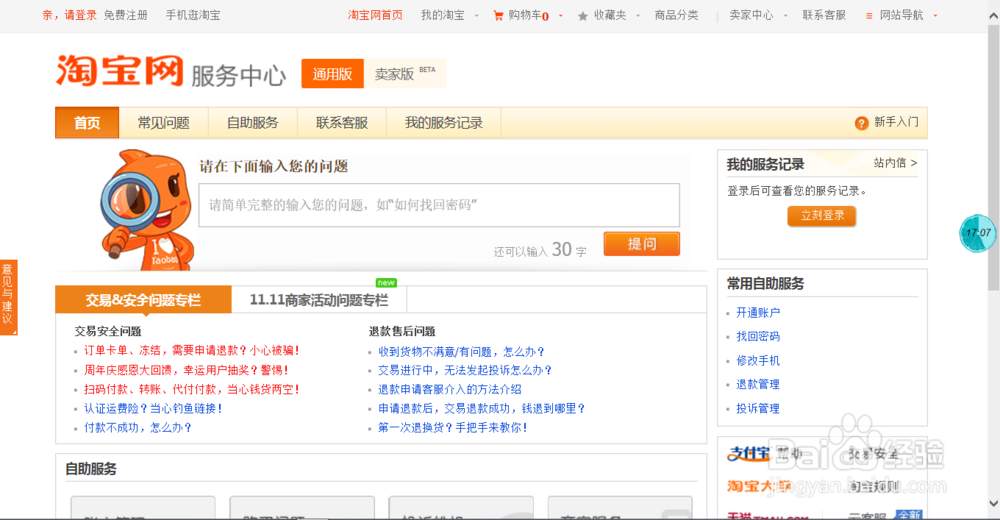Open 第一次退换货？手把手来教你 link
Screen dimensions: 1000x520
453,427
